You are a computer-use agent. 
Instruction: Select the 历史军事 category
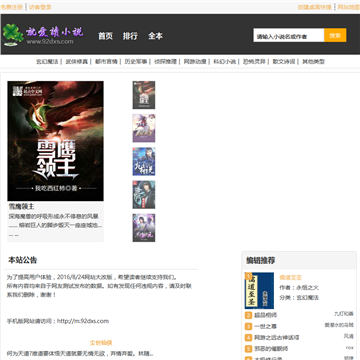136,61
